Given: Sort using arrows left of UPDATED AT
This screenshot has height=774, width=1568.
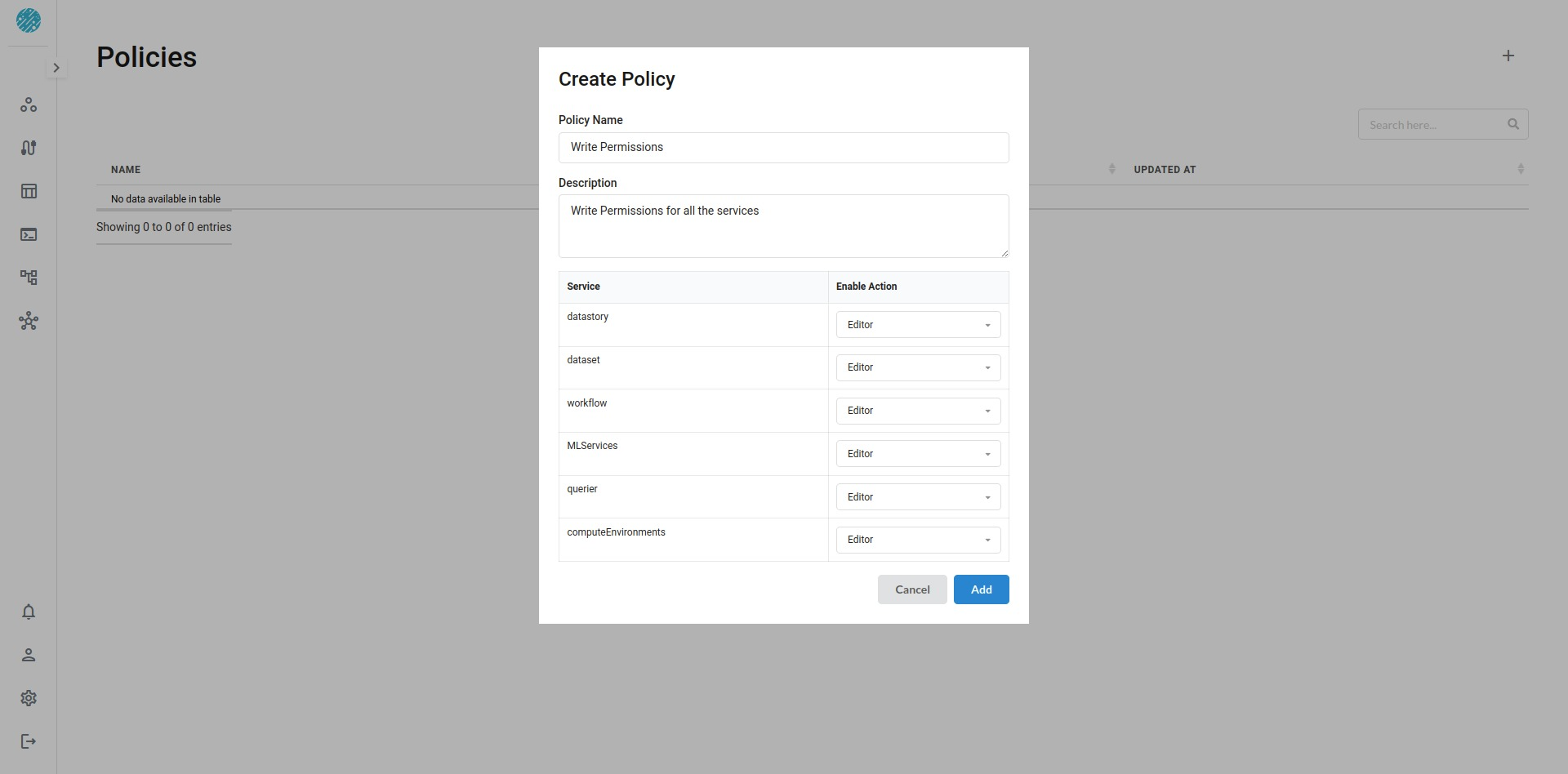Looking at the screenshot, I should coord(1111,169).
